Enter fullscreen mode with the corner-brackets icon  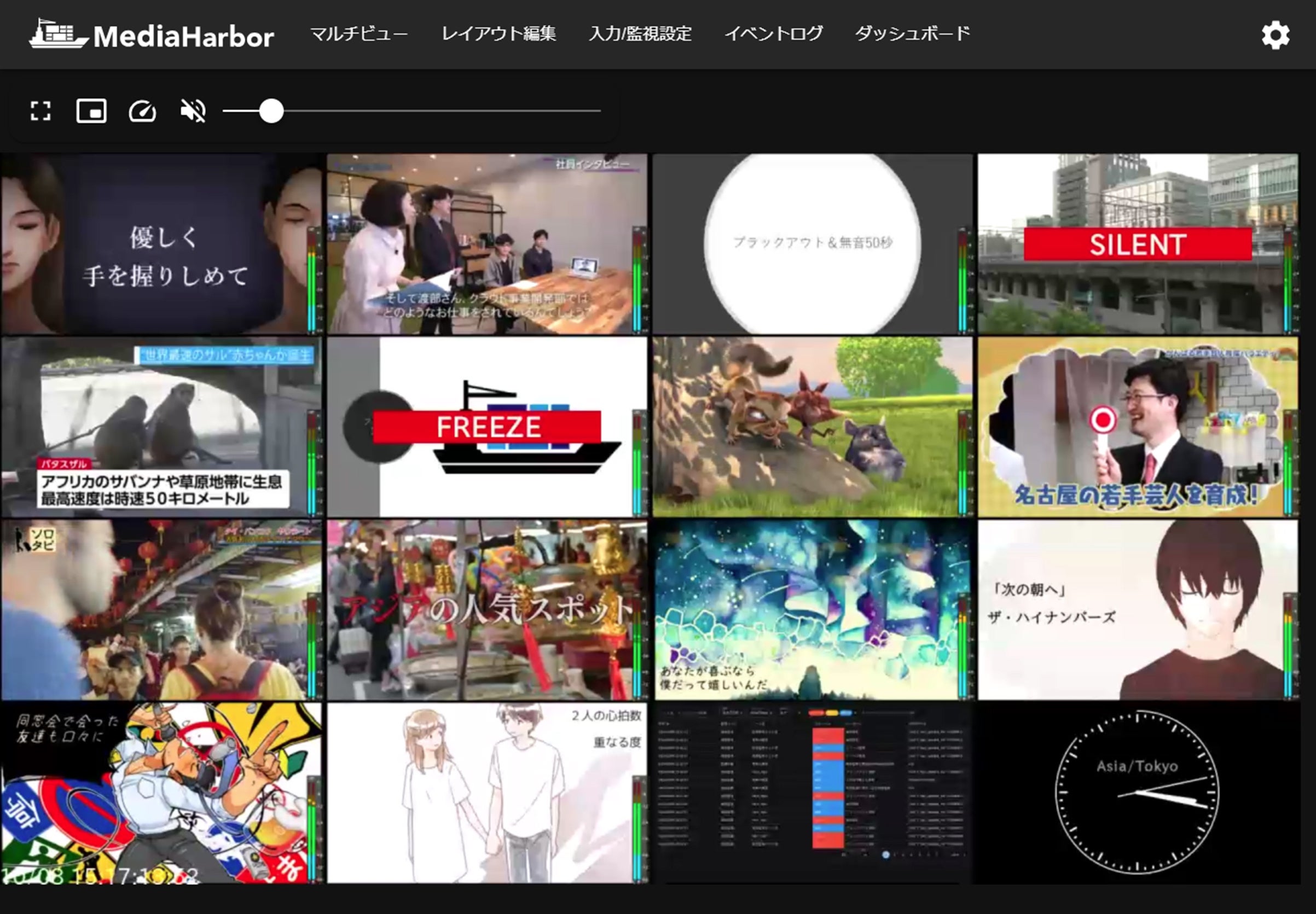(x=40, y=111)
